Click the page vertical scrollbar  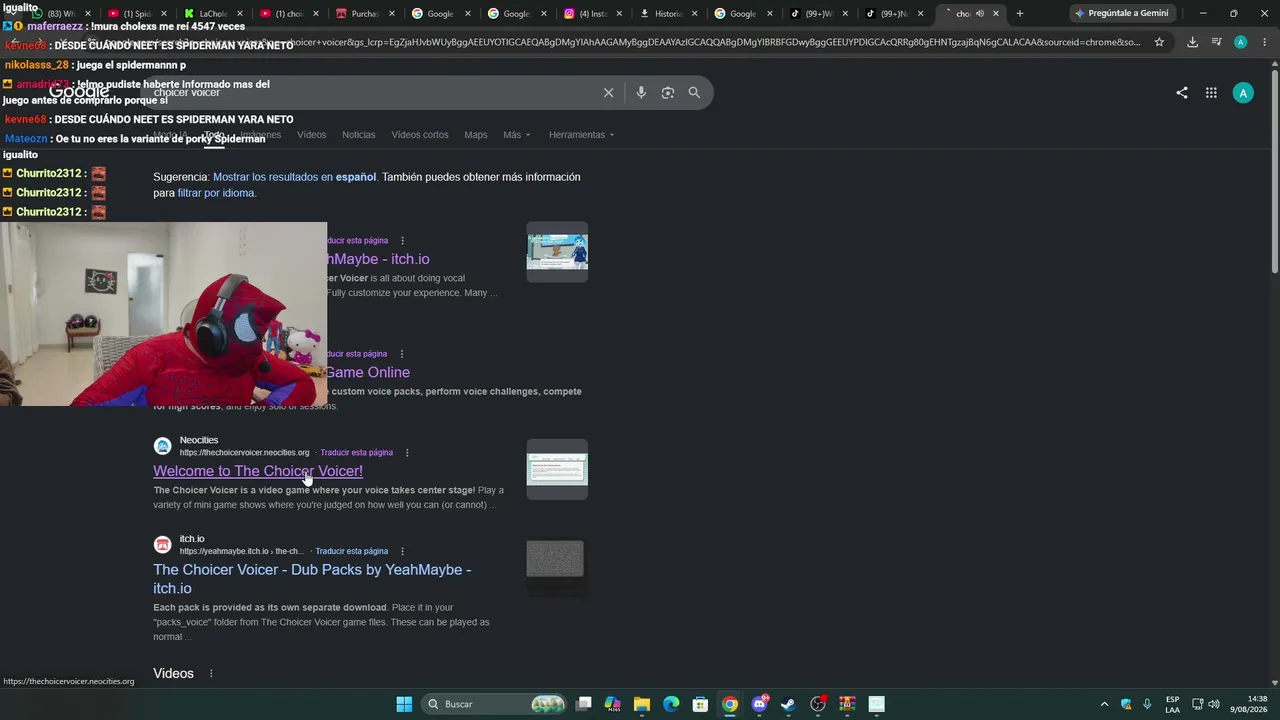coord(1275,170)
